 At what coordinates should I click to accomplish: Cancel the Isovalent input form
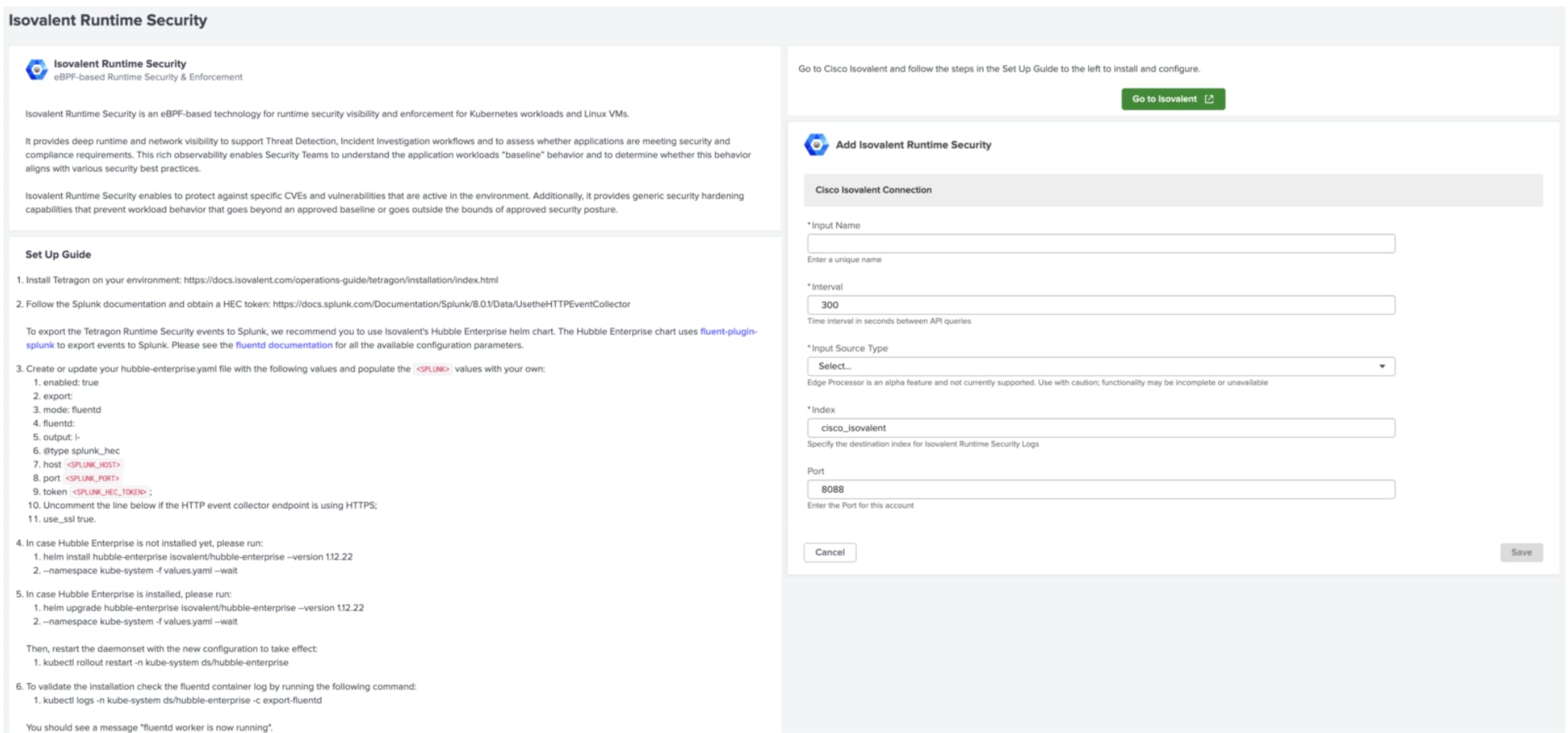coord(829,553)
